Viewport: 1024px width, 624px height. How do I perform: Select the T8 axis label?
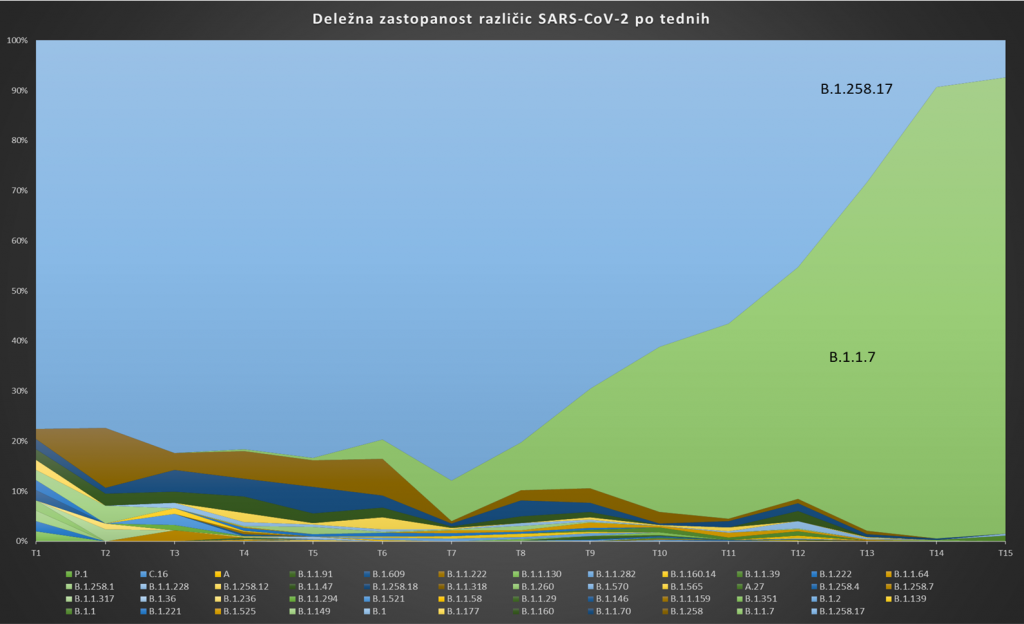pos(520,552)
